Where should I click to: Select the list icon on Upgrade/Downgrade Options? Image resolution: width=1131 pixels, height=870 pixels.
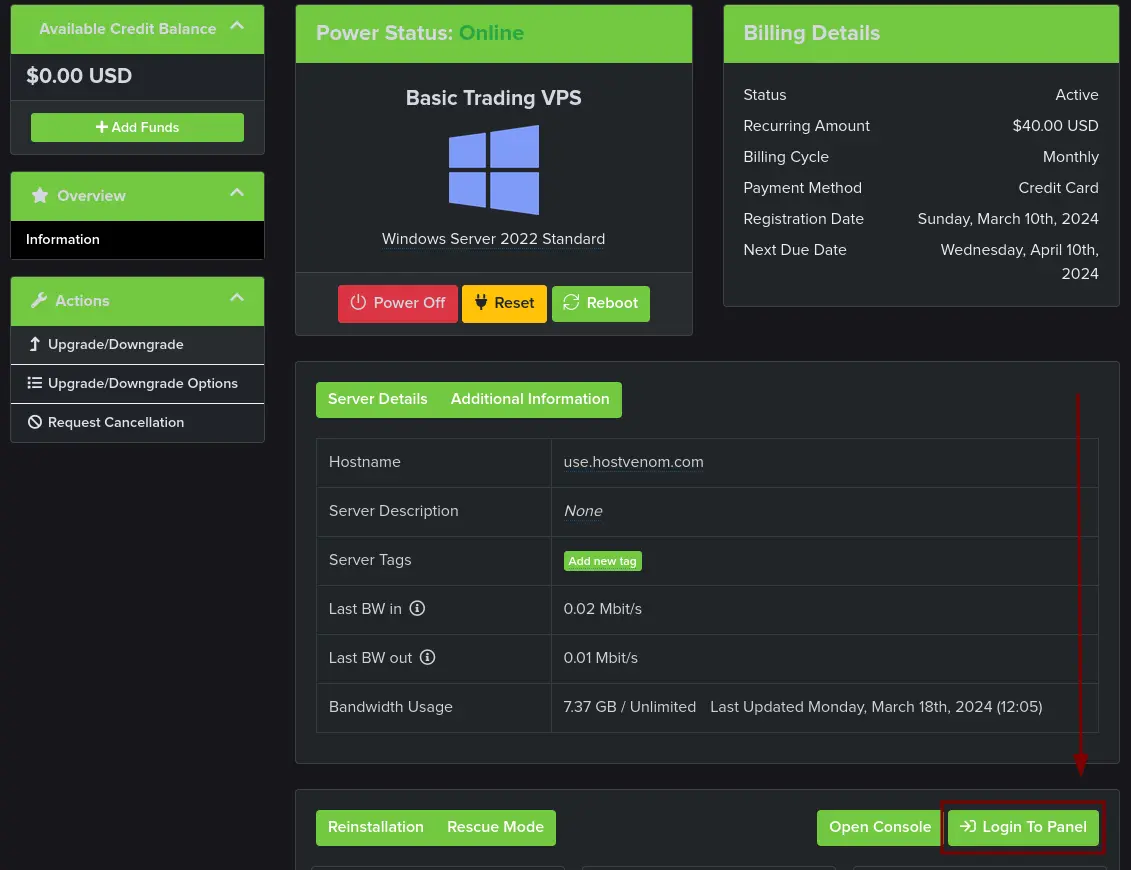point(36,383)
